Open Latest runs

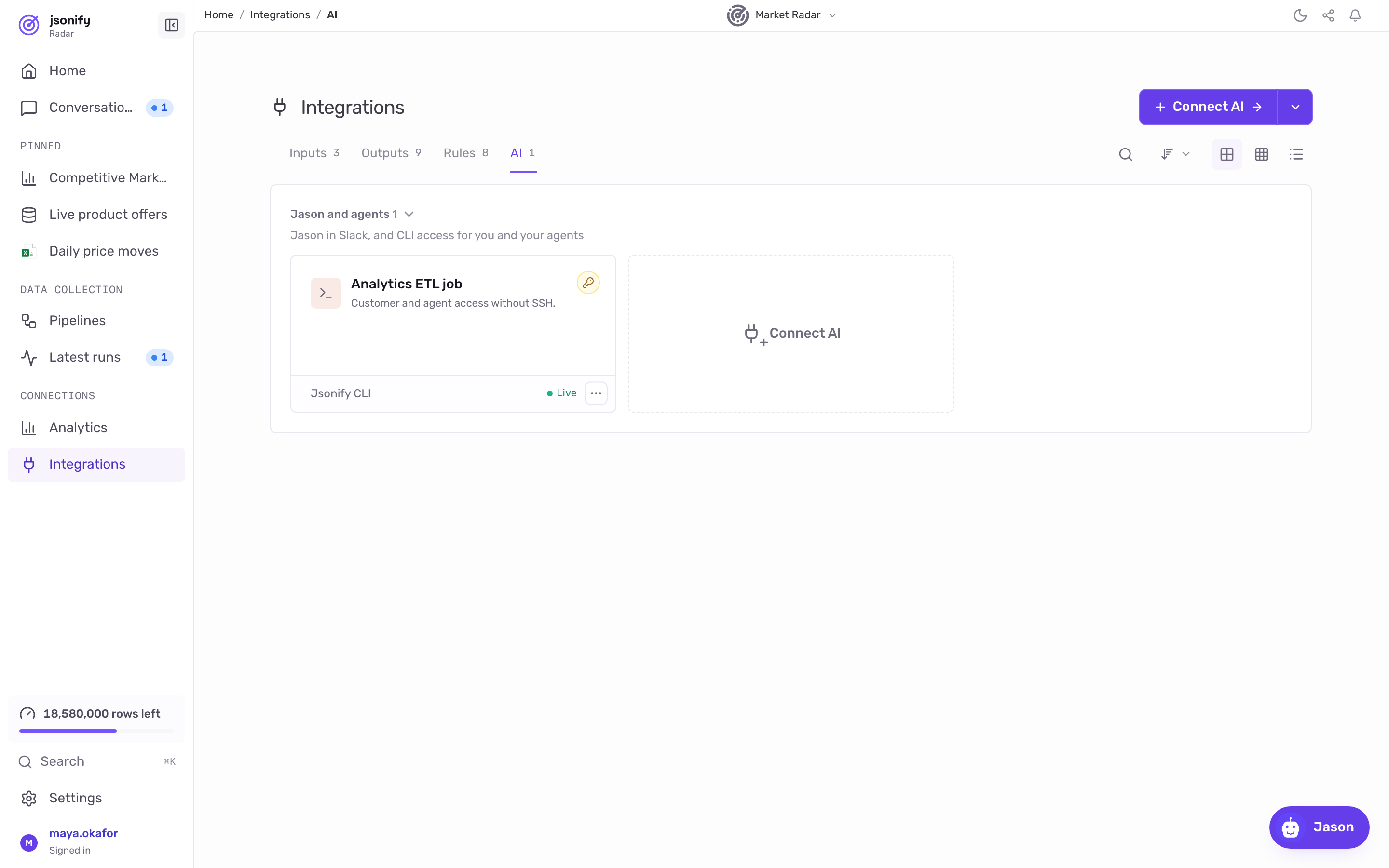pos(96,357)
